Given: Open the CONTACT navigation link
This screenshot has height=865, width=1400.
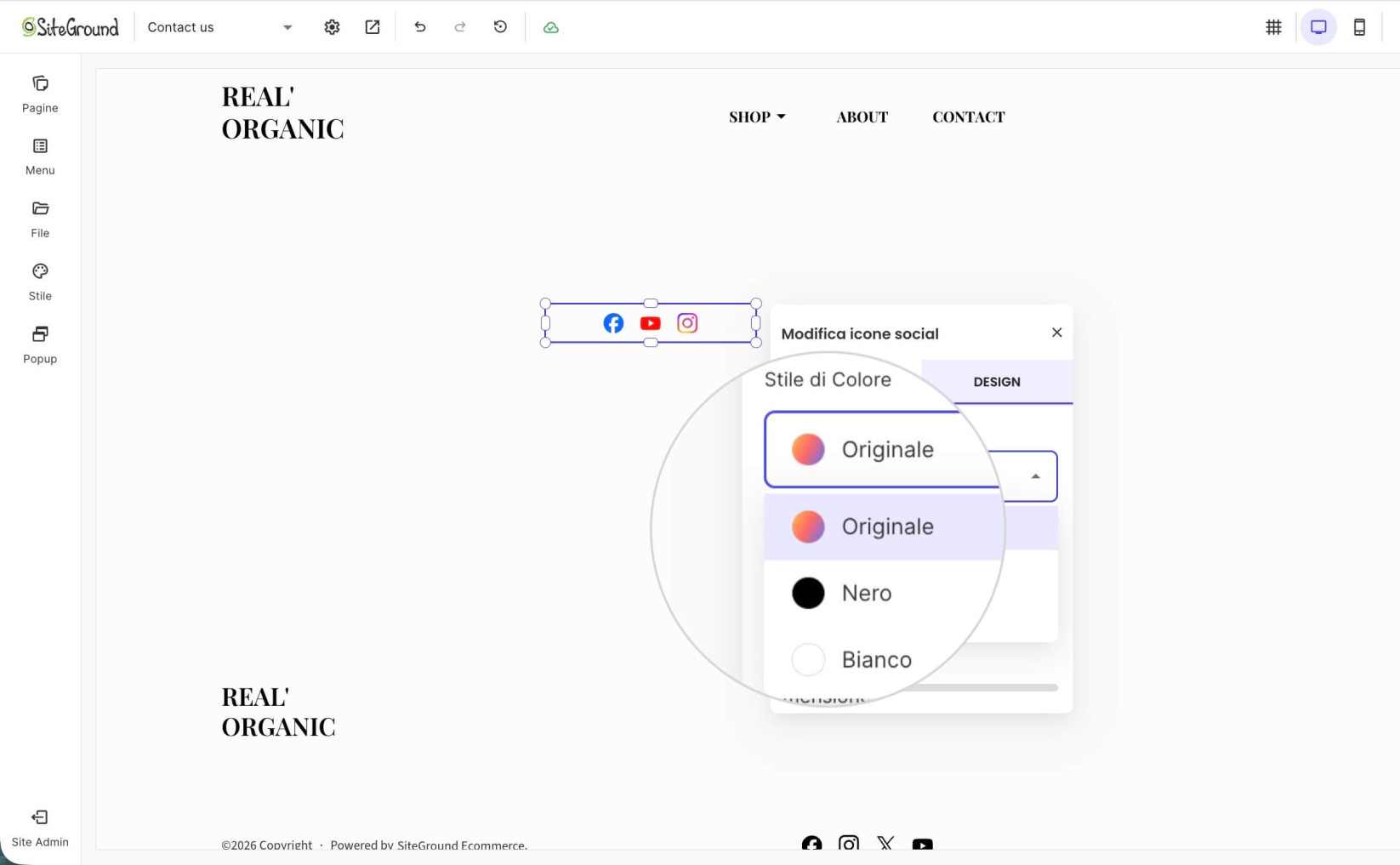Looking at the screenshot, I should point(969,117).
